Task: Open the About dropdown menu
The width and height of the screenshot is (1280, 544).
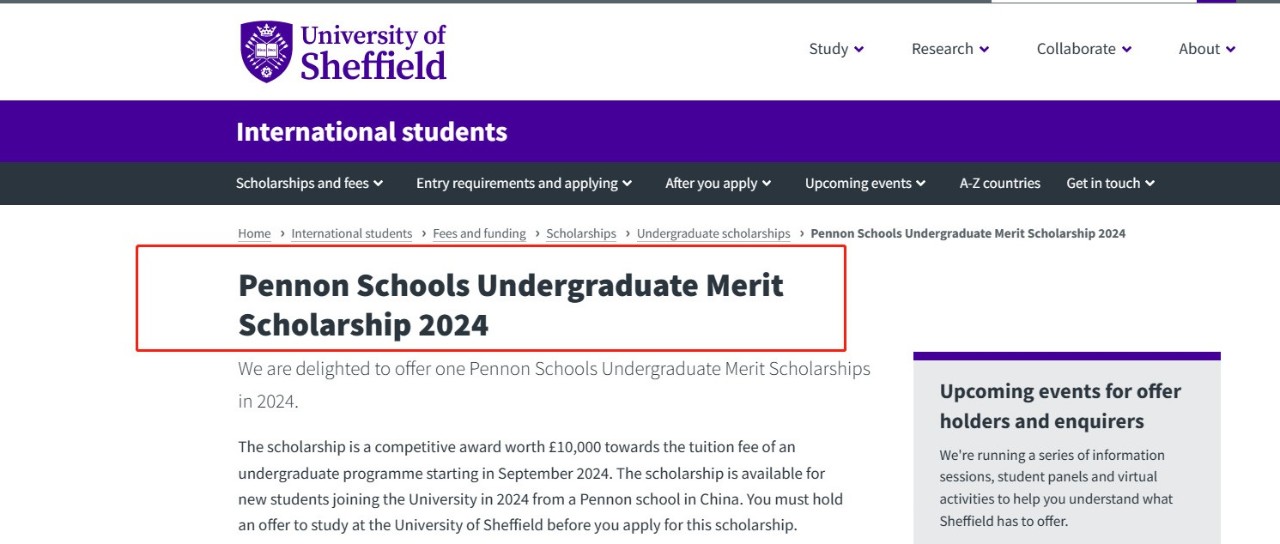Action: pos(1207,49)
